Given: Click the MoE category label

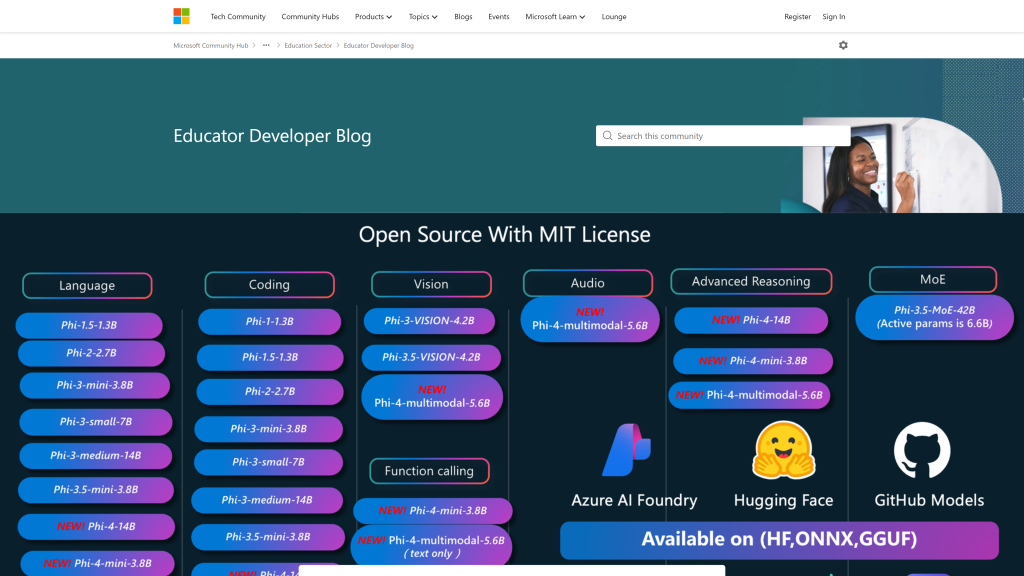Looking at the screenshot, I should [933, 280].
